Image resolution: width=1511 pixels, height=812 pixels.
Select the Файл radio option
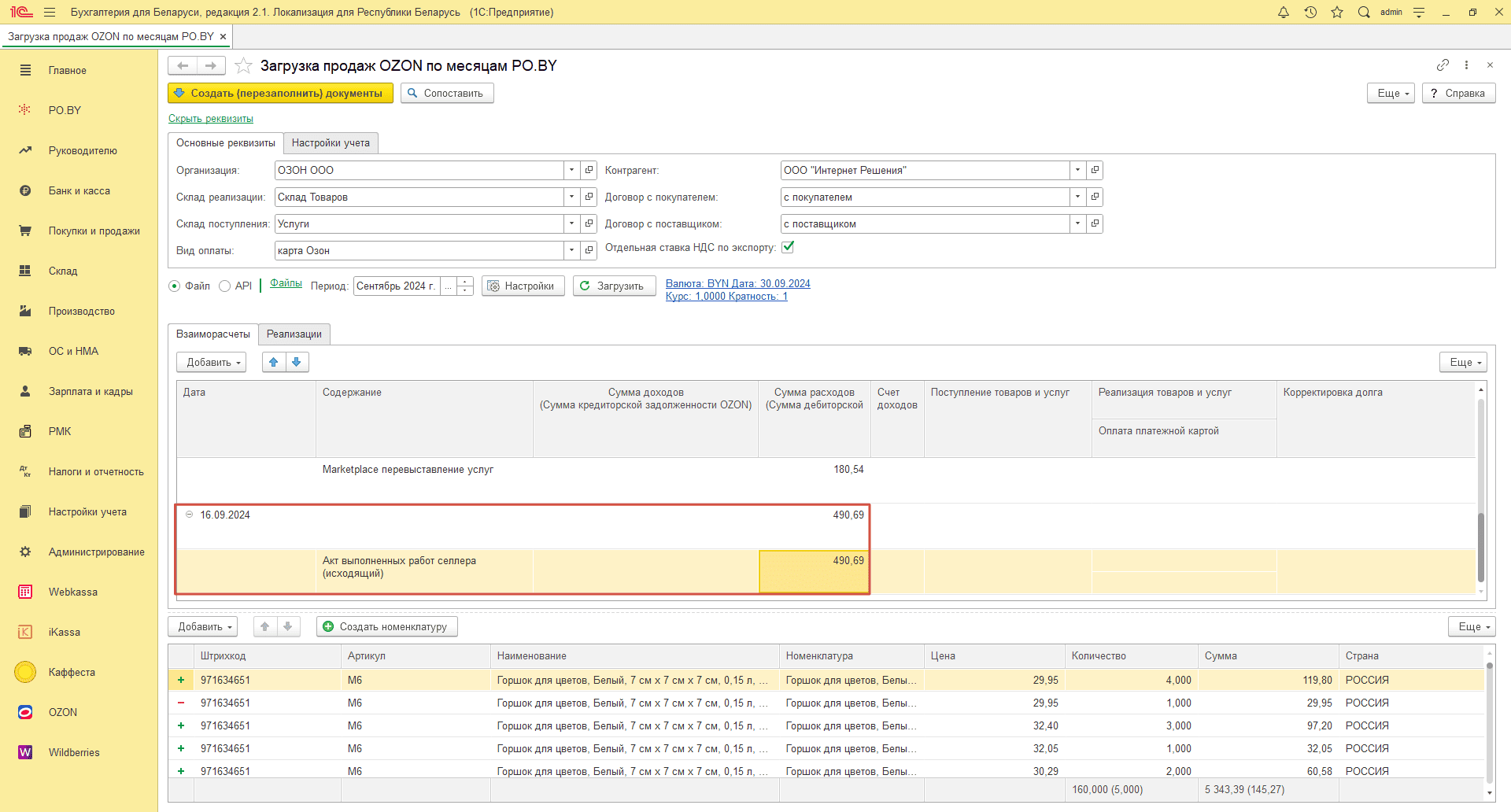click(175, 286)
